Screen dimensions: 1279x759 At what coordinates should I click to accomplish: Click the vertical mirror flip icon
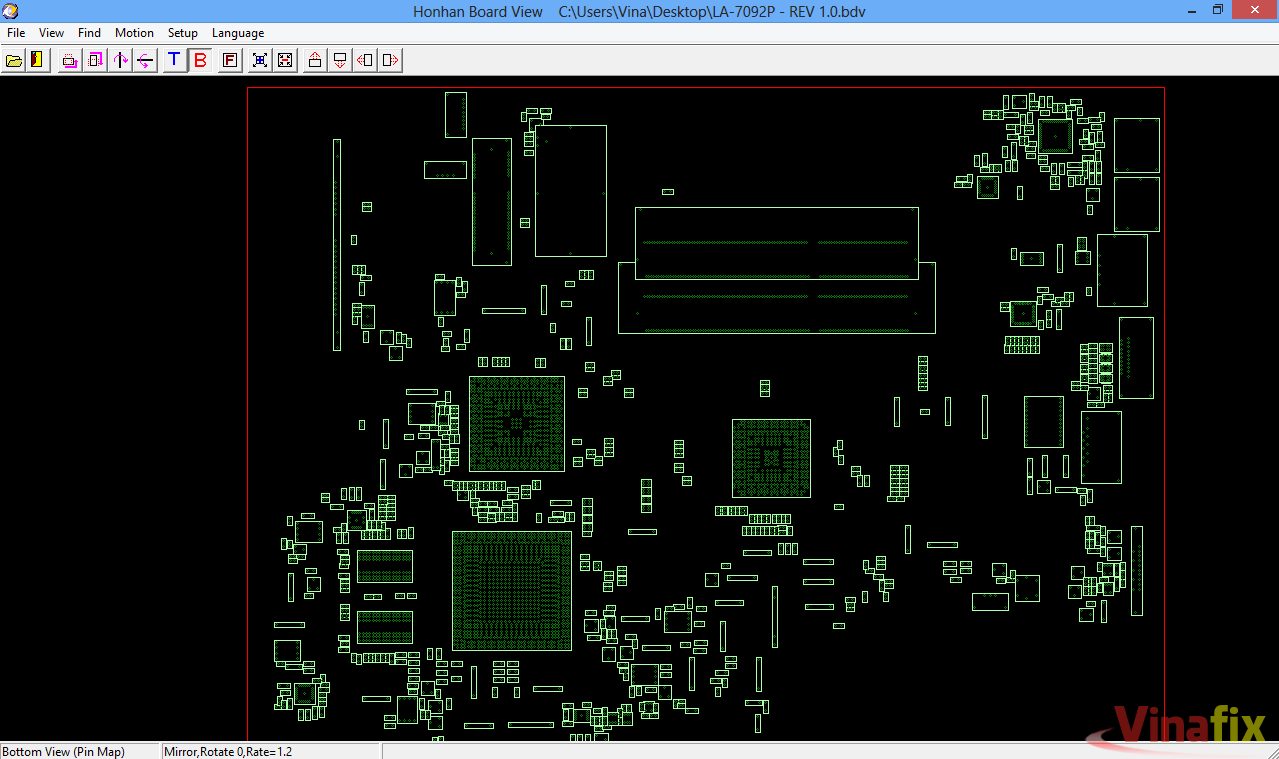(146, 60)
